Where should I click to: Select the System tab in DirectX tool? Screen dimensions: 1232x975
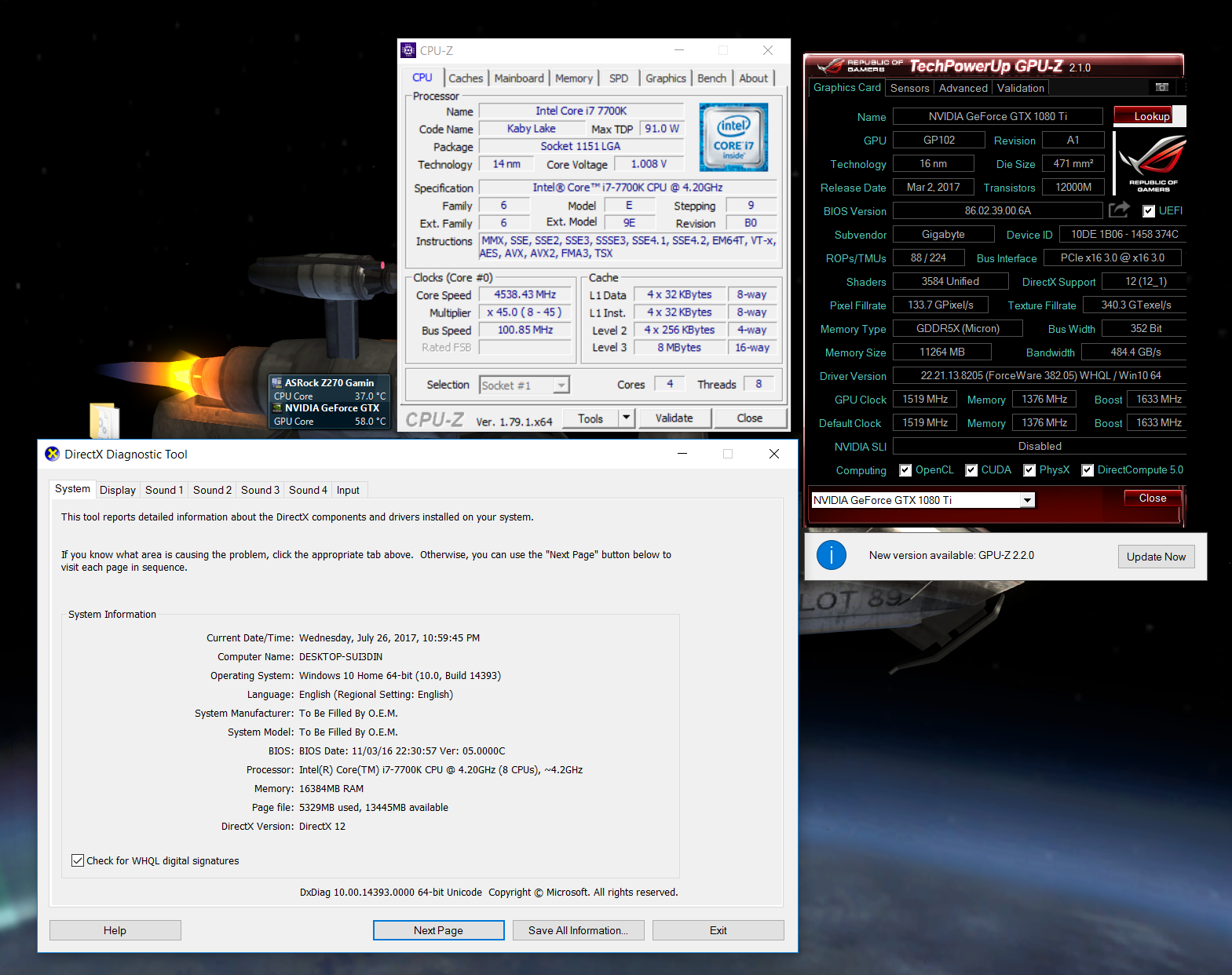(72, 488)
